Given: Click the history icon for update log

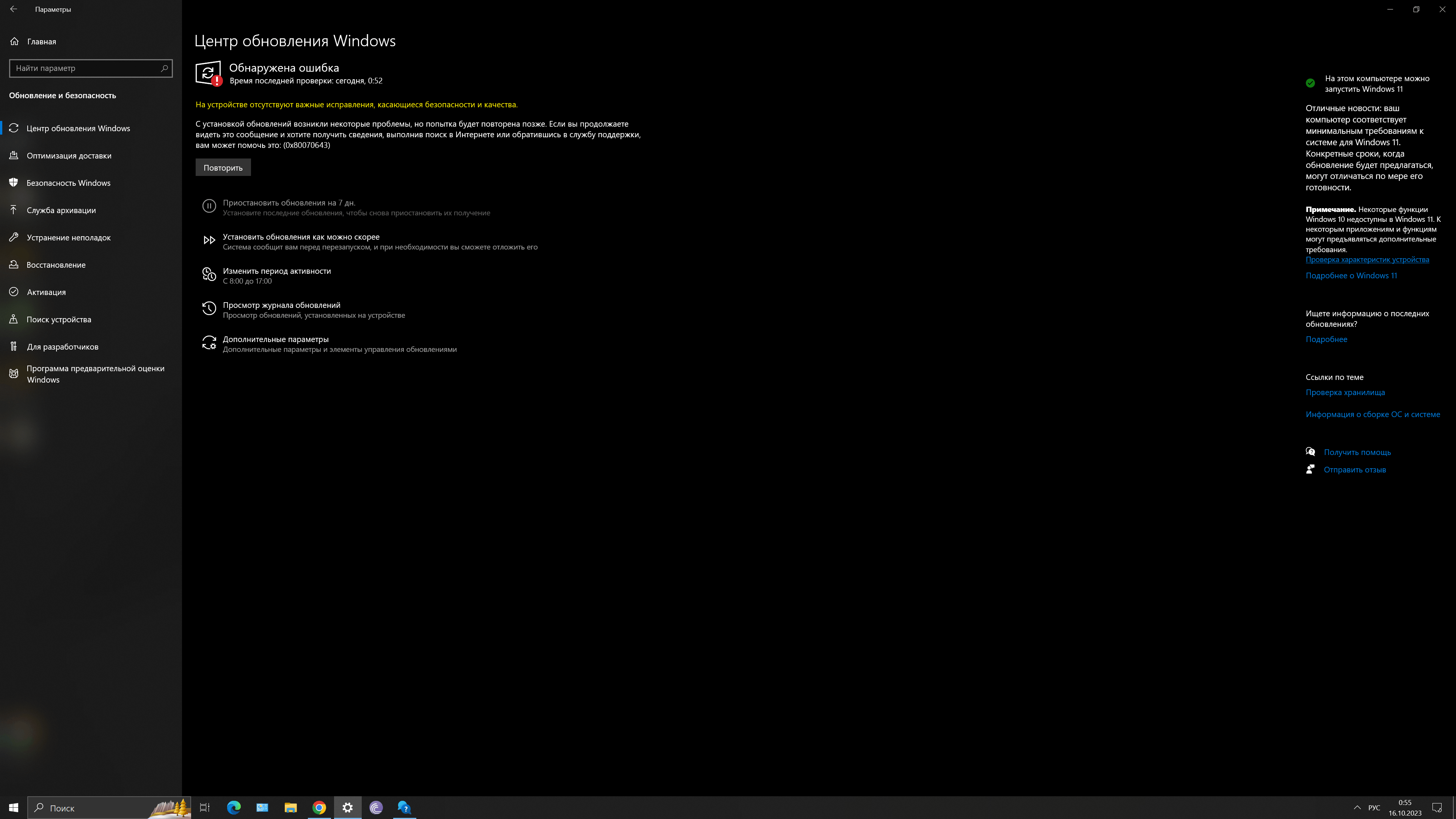Looking at the screenshot, I should click(209, 309).
